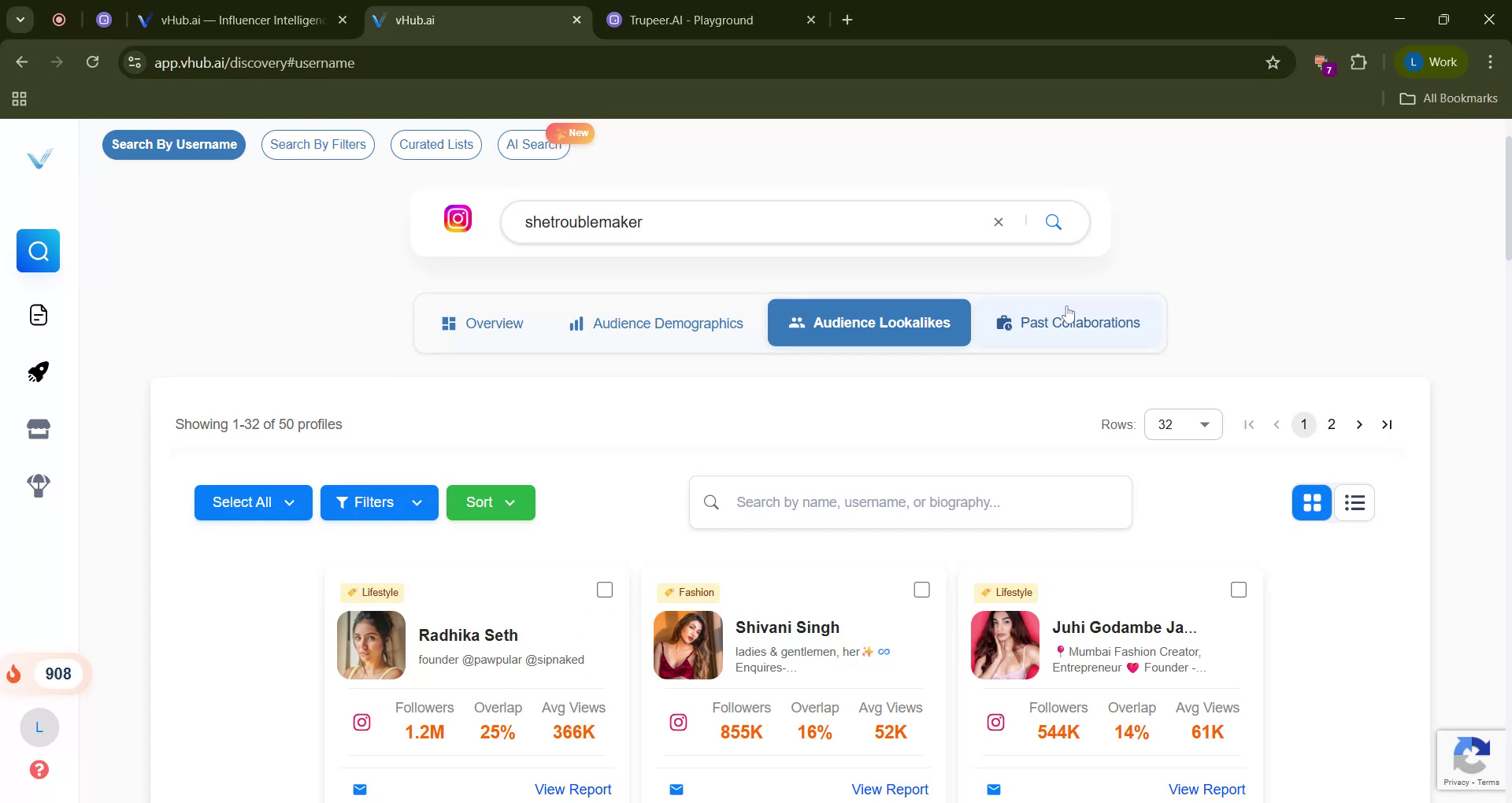Open View Report for Shivani Singh

pos(890,789)
